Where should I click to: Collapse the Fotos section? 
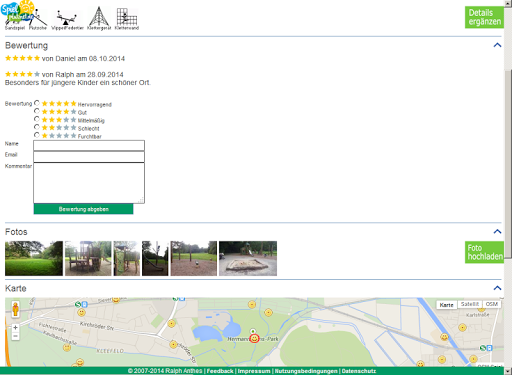coord(497,231)
